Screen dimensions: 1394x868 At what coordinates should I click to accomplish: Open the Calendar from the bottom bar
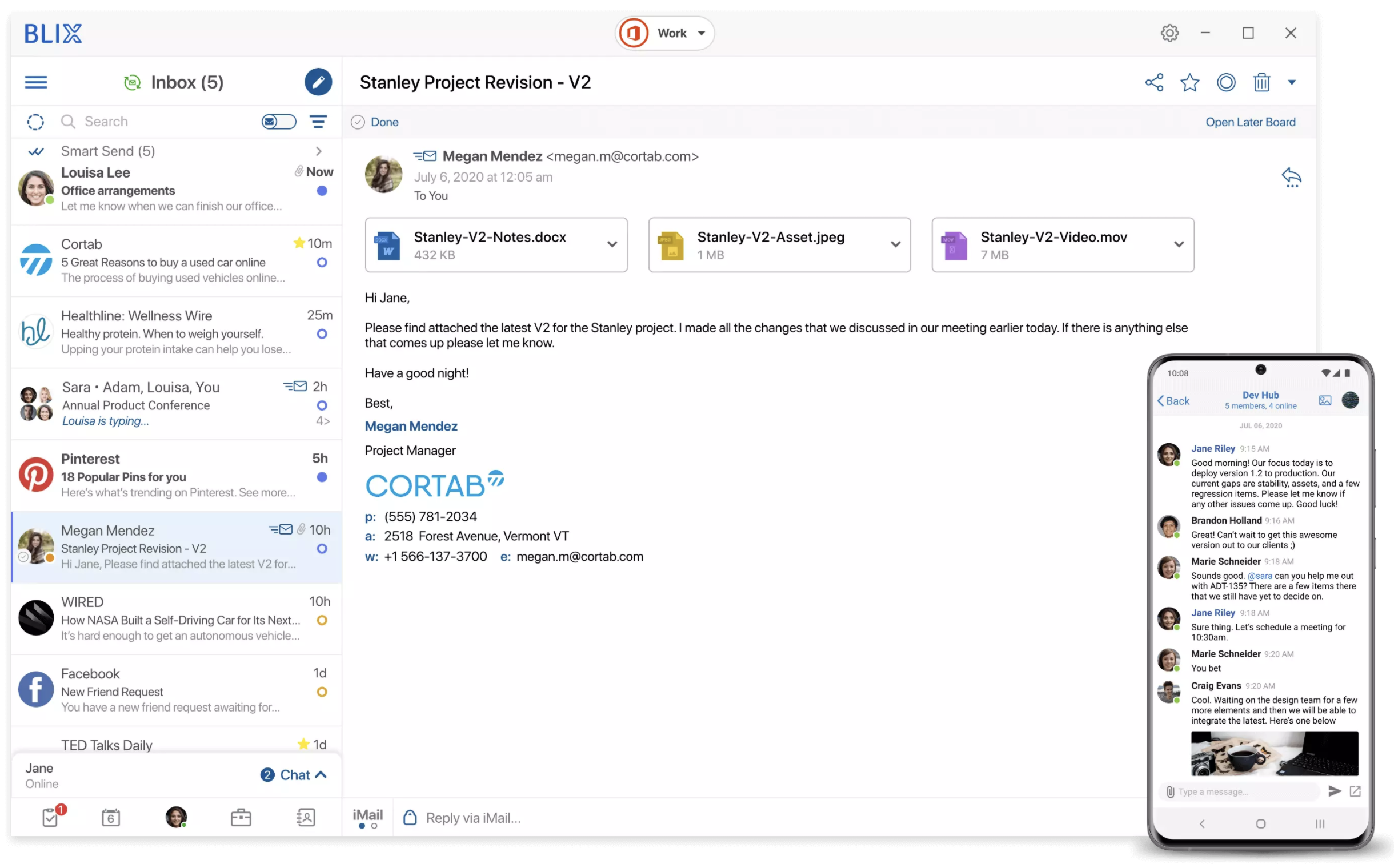click(111, 817)
